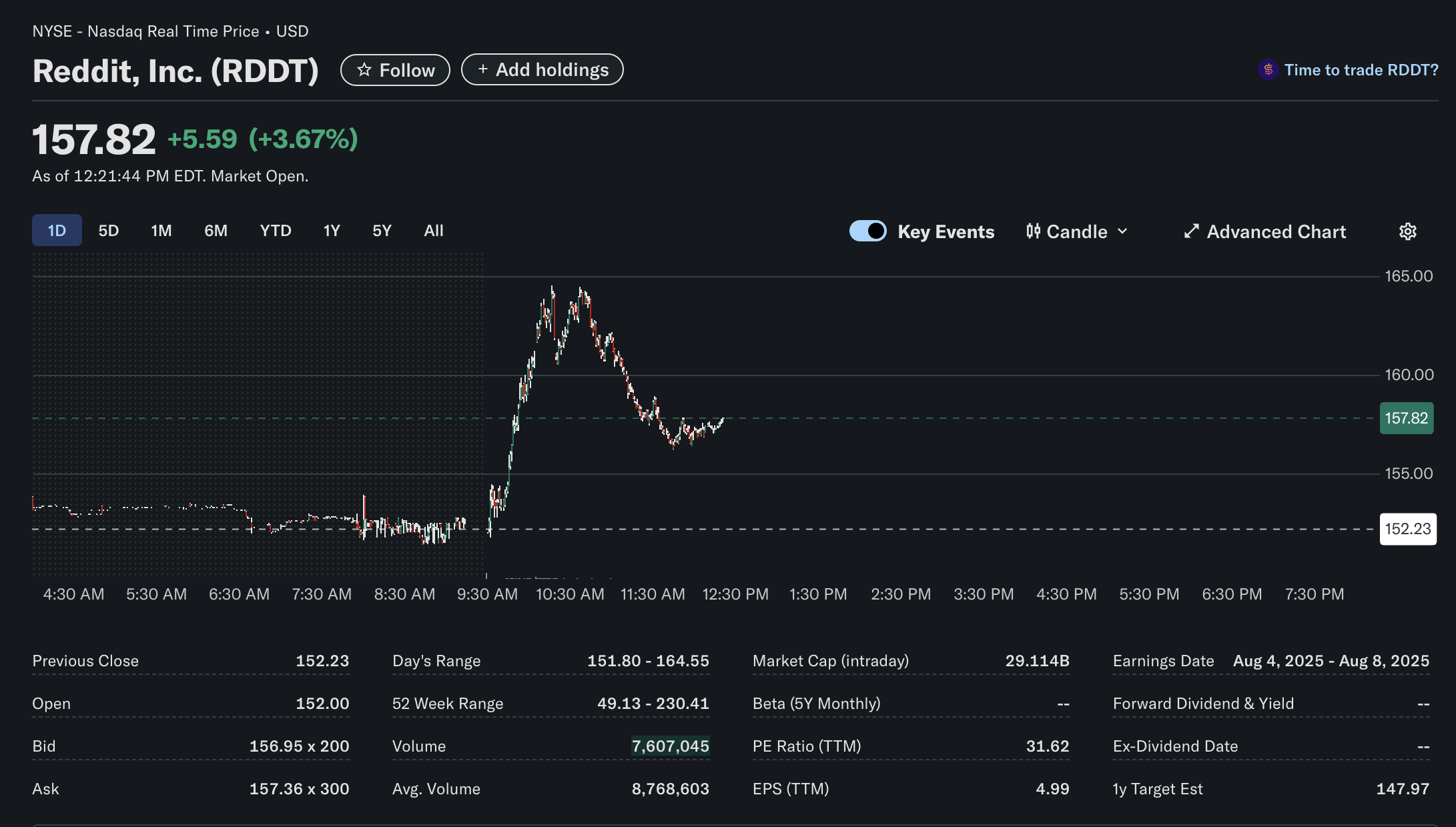
Task: Click Ex-Dividend Date label
Action: [1175, 746]
